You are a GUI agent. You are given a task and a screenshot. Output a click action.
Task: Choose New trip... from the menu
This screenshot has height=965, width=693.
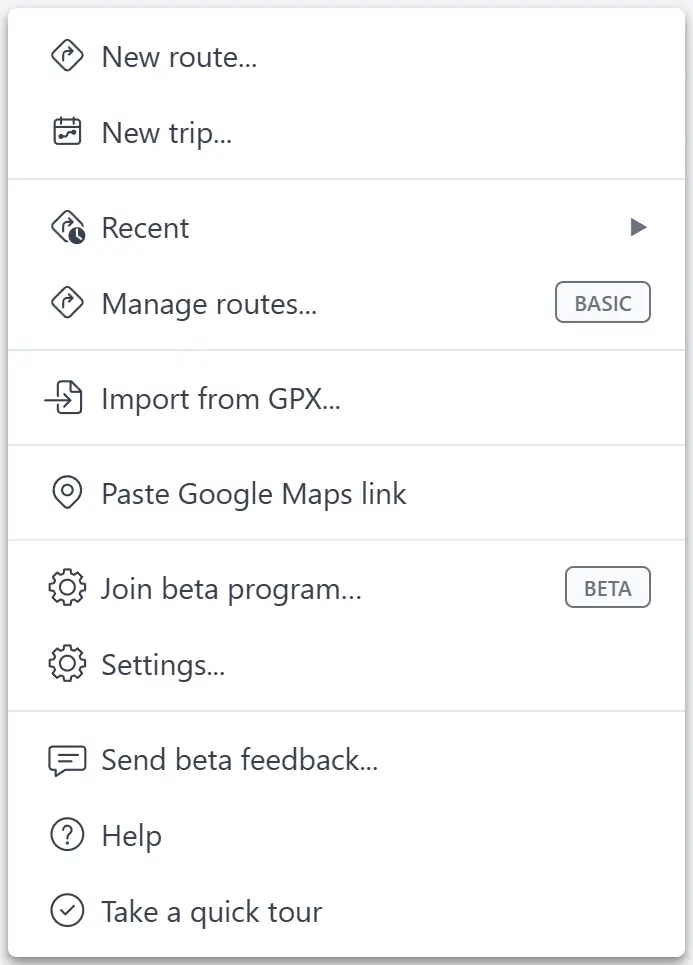point(346,132)
